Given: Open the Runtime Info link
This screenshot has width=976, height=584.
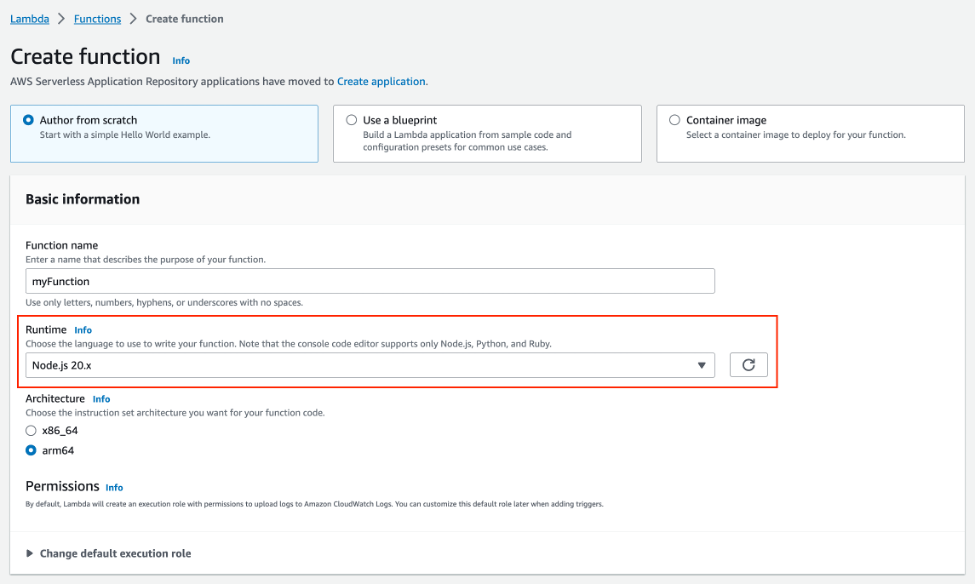Looking at the screenshot, I should 83,329.
